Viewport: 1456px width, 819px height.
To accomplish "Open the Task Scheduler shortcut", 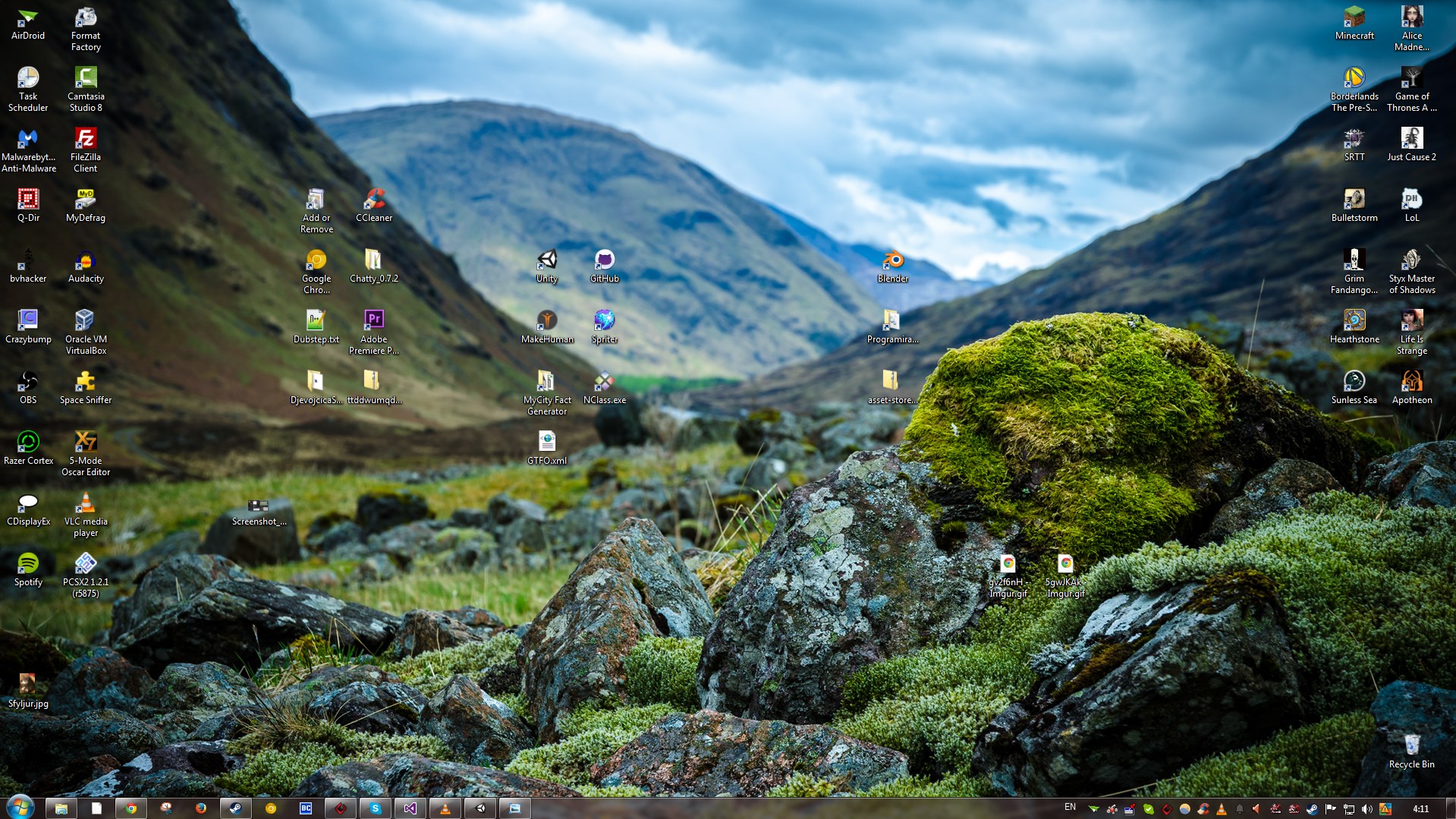I will coord(28,90).
